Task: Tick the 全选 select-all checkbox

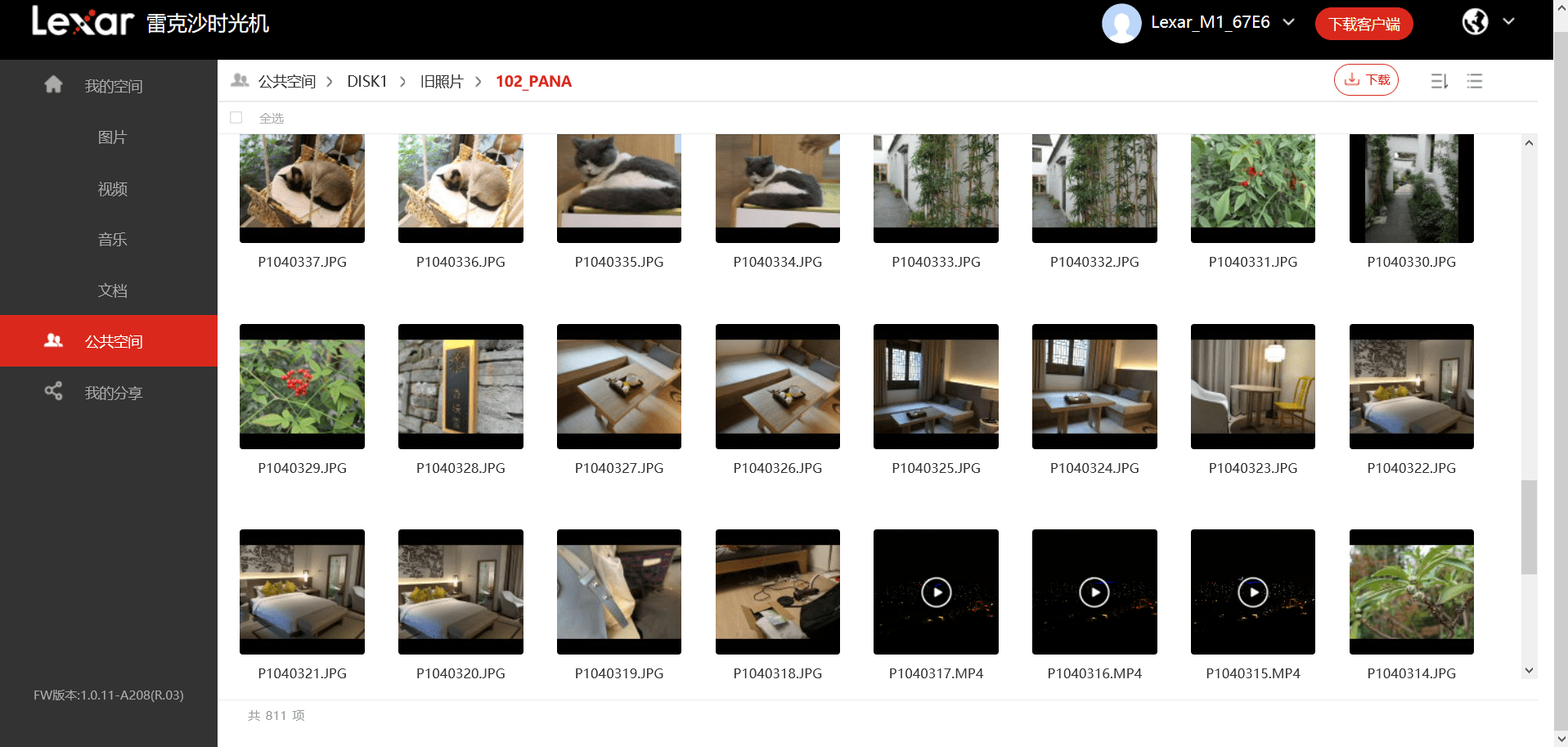Action: click(x=236, y=118)
